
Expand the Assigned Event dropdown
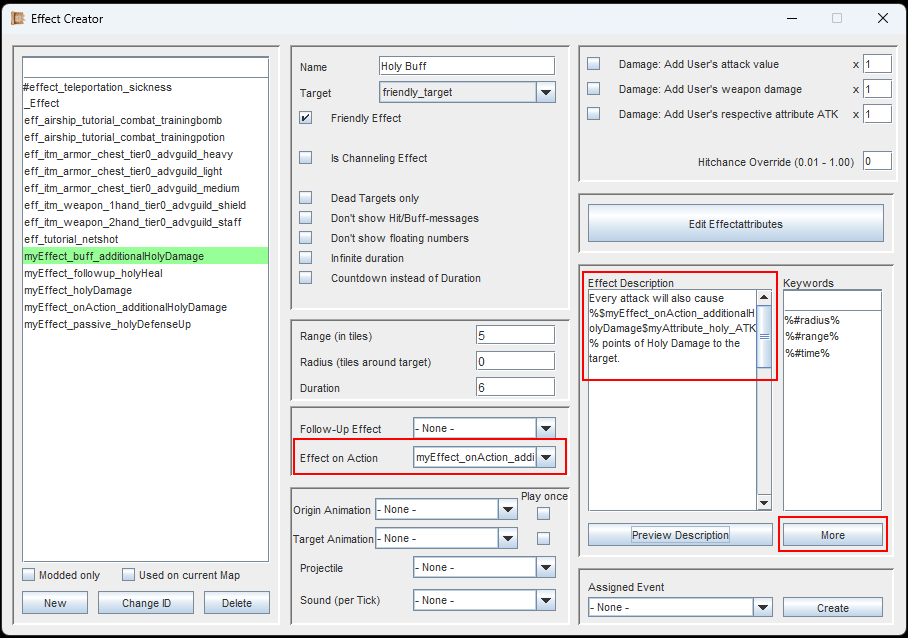coord(763,608)
